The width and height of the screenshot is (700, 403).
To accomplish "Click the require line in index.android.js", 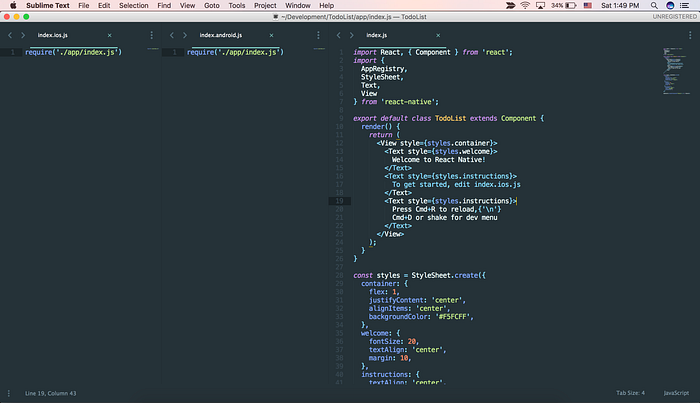I will (x=235, y=52).
